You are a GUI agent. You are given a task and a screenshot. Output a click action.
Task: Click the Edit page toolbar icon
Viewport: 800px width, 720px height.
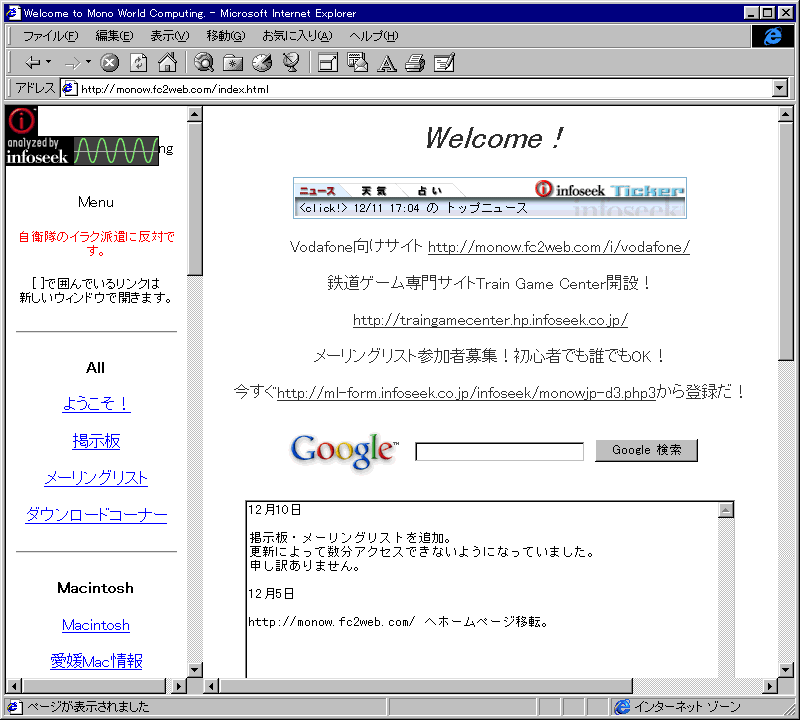(444, 63)
